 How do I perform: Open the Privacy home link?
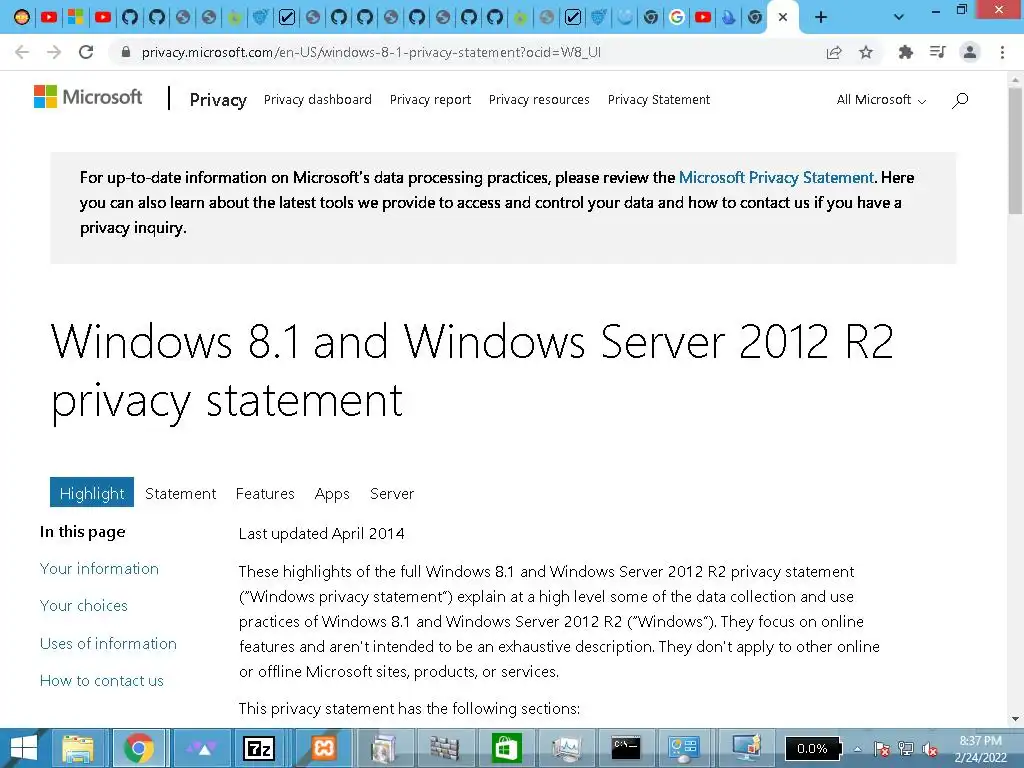click(218, 100)
